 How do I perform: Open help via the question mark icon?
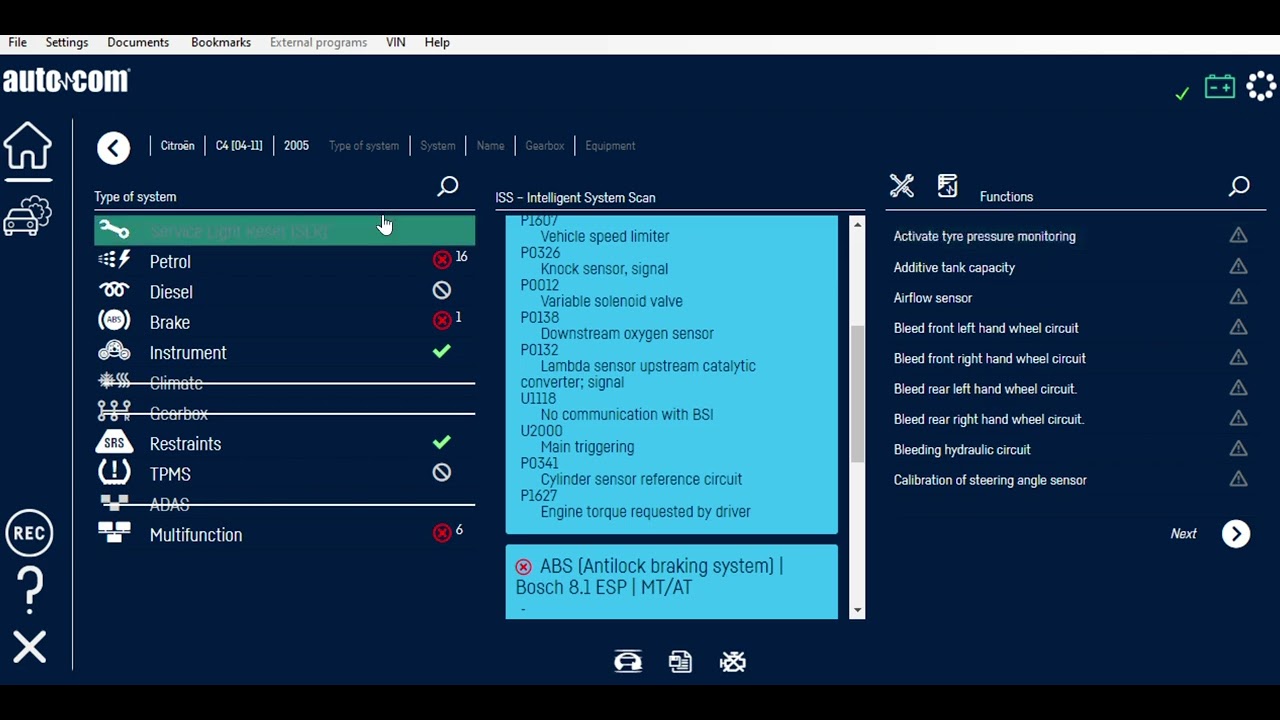pos(30,590)
